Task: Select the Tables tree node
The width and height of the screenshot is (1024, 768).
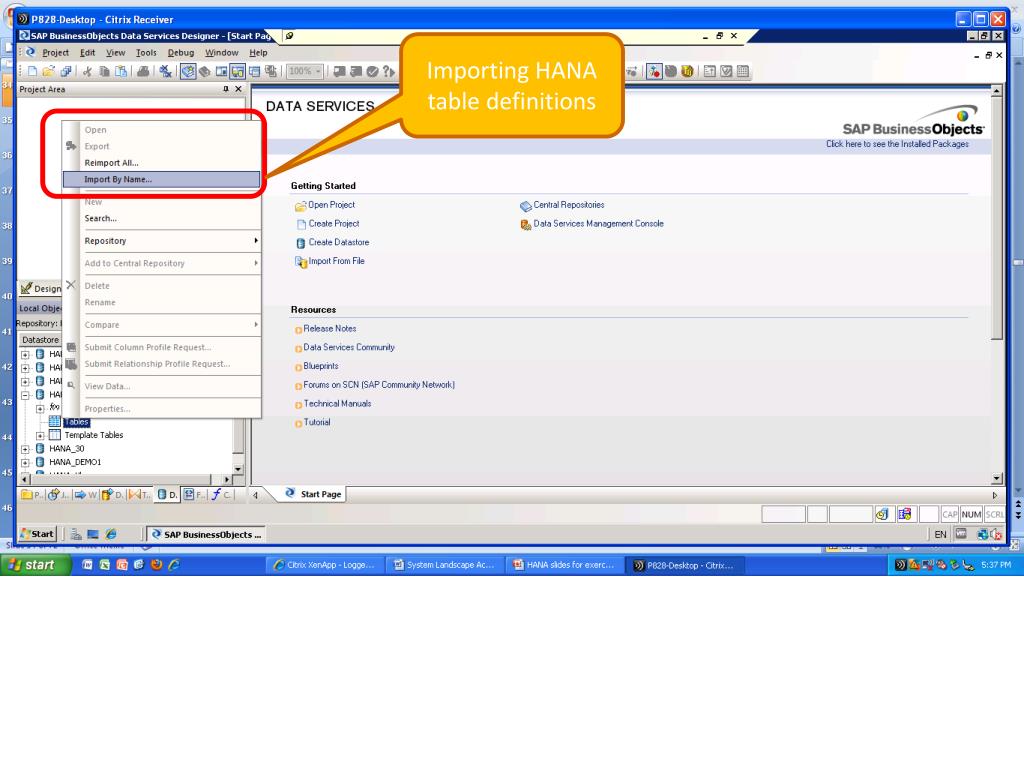Action: pos(77,422)
